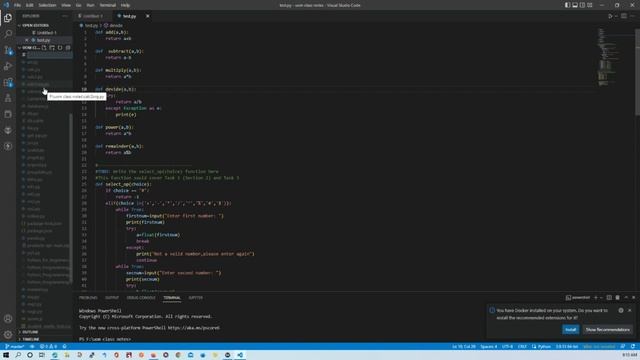This screenshot has height=360, width=640.
Task: Add a new terminal with plus icon
Action: 596,298
